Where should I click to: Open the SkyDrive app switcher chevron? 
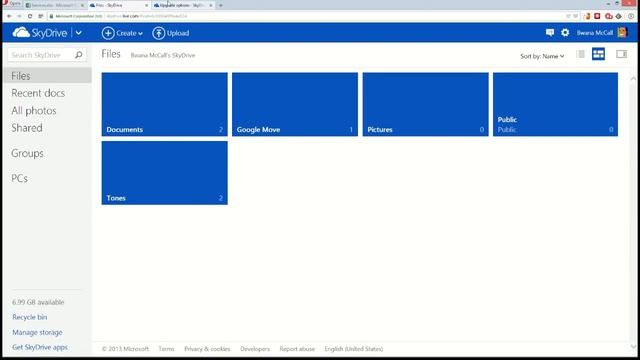79,33
